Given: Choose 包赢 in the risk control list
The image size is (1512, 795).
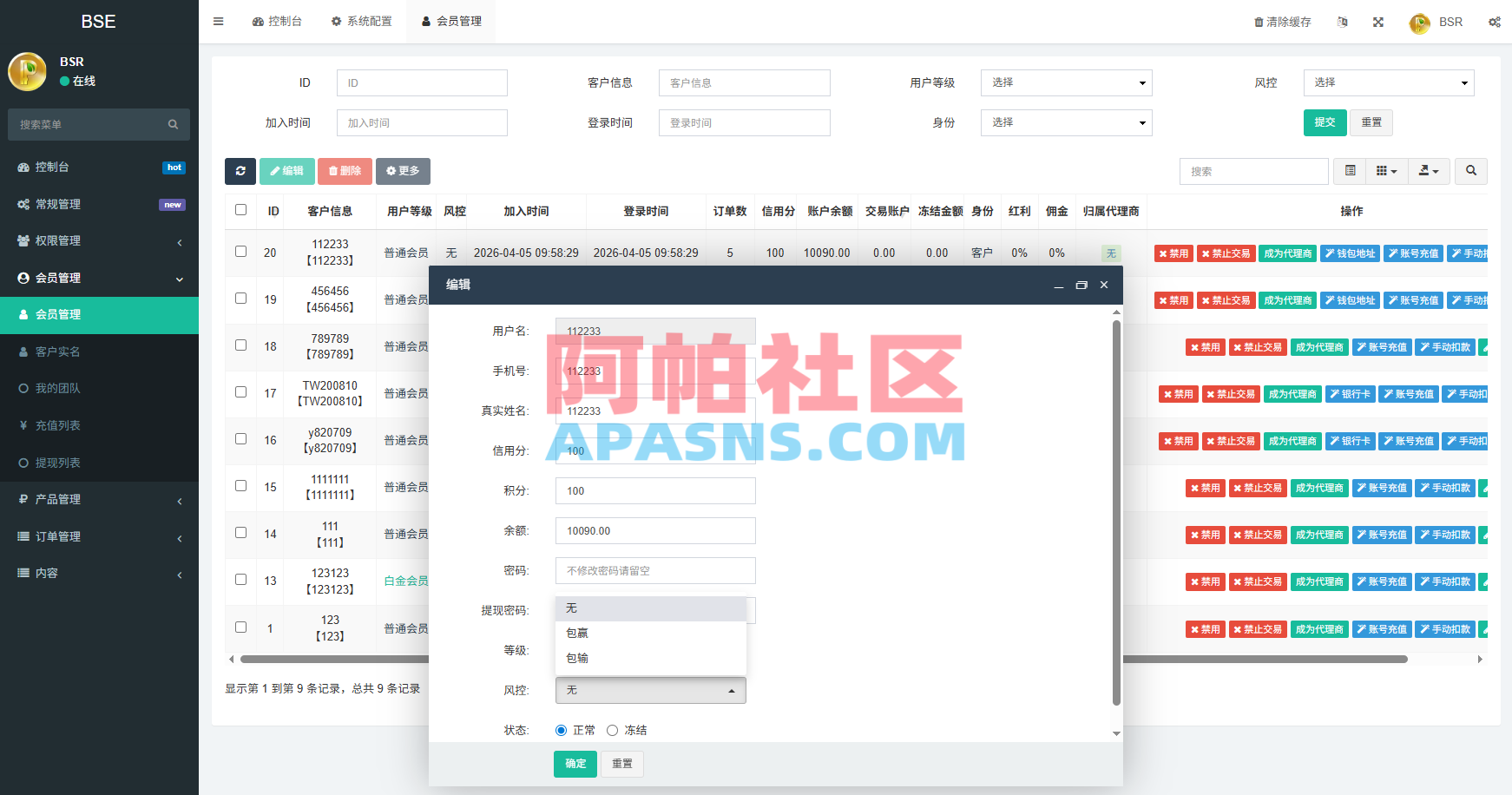Looking at the screenshot, I should point(651,634).
